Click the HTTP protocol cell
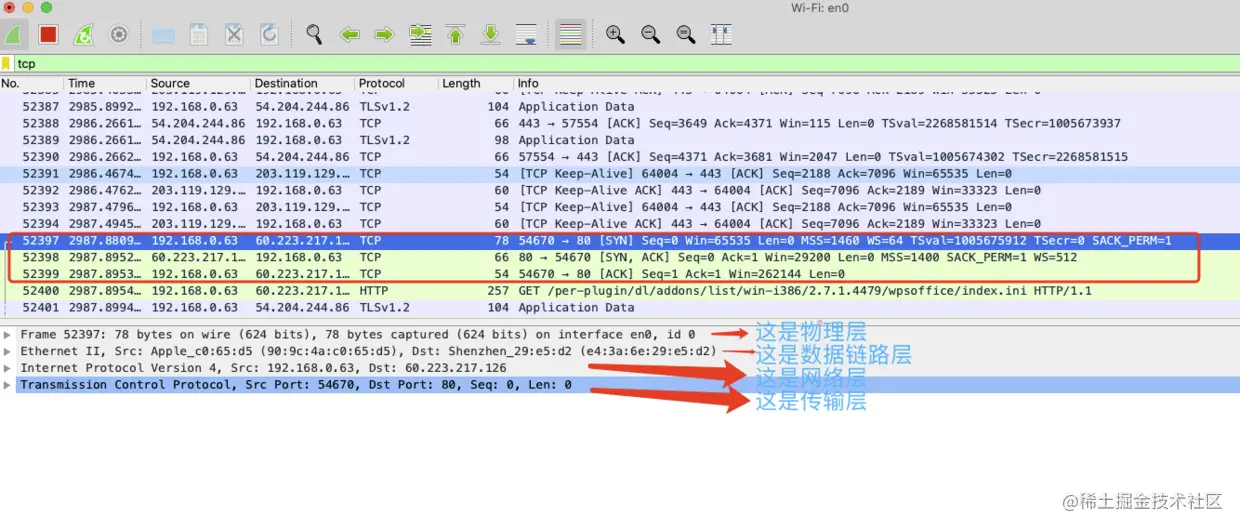 [375, 291]
